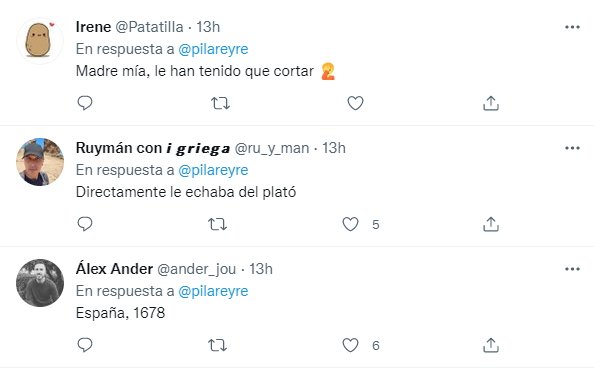Viewport: 594px width, 371px height.
Task: Open the Álex Ander profile name
Action: (114, 269)
